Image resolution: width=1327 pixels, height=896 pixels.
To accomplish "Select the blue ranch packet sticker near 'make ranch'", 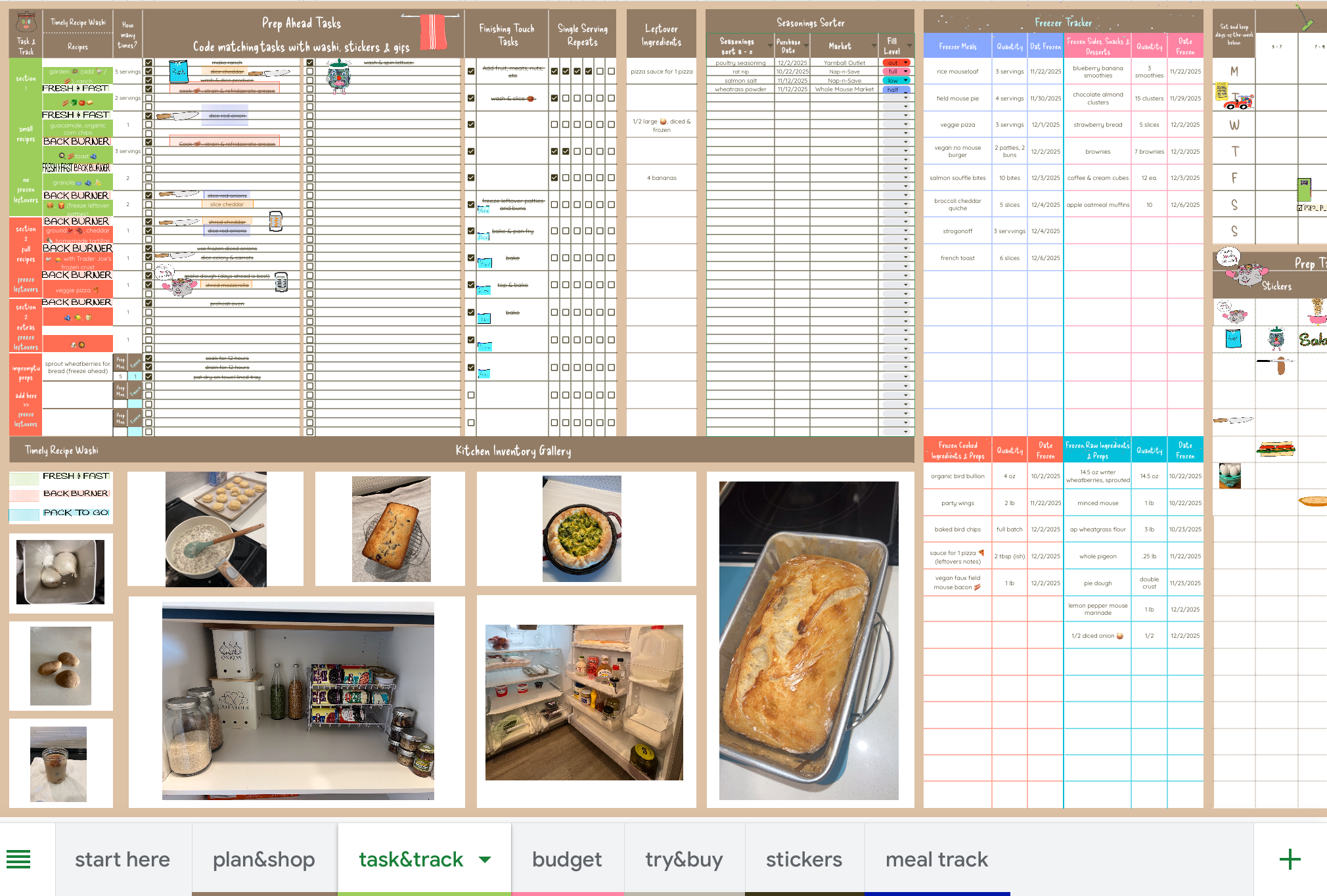I will (x=179, y=71).
